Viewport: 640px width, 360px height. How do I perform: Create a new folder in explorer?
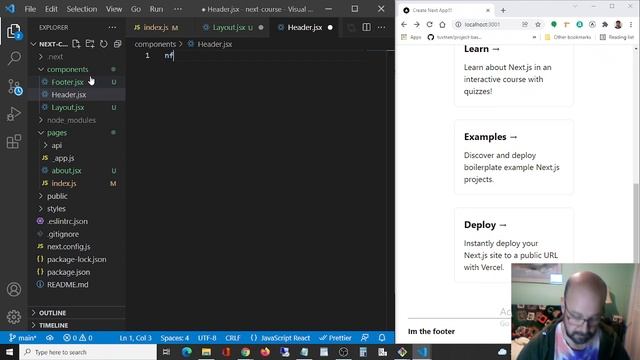(90, 44)
